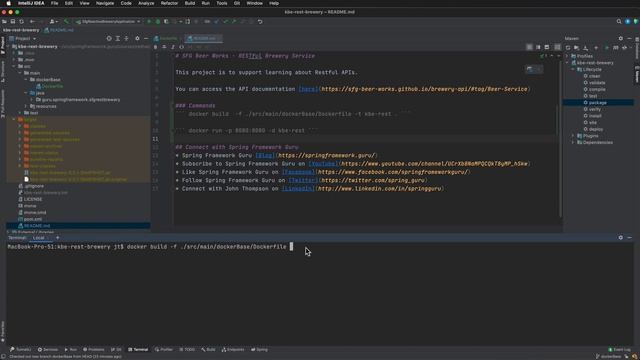Select the Local terminal tab

coord(39,238)
